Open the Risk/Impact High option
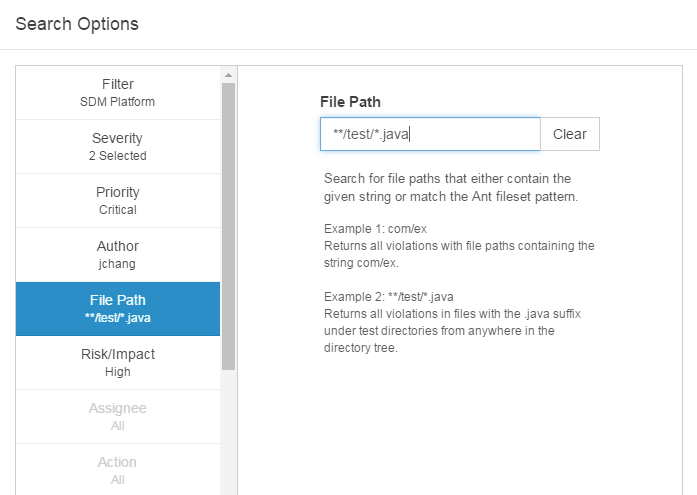This screenshot has width=697, height=495. coord(118,363)
